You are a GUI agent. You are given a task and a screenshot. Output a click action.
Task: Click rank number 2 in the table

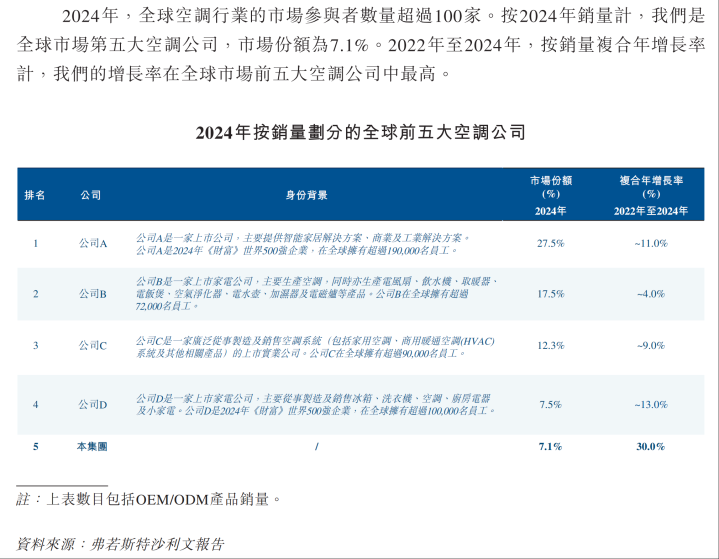click(x=35, y=294)
